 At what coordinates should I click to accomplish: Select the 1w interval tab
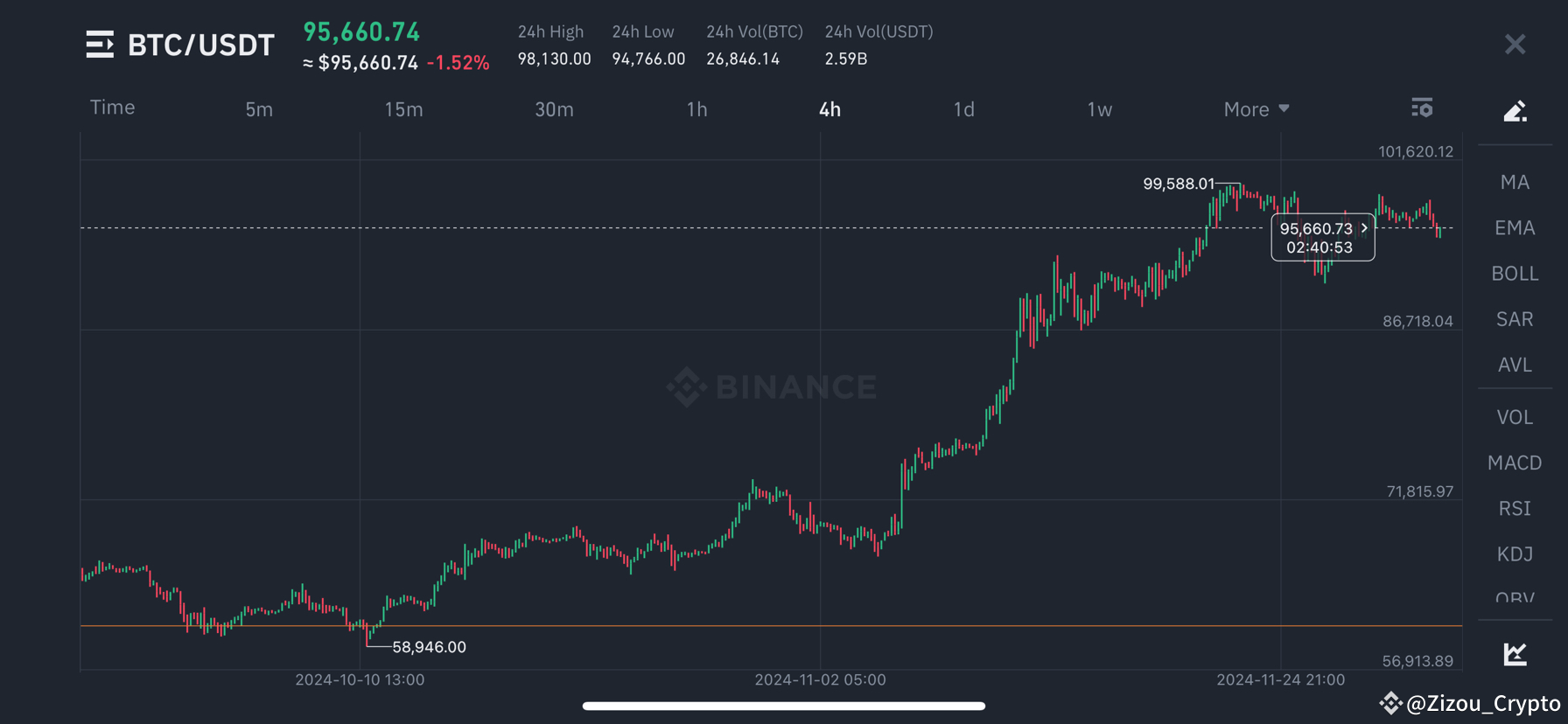[1099, 108]
